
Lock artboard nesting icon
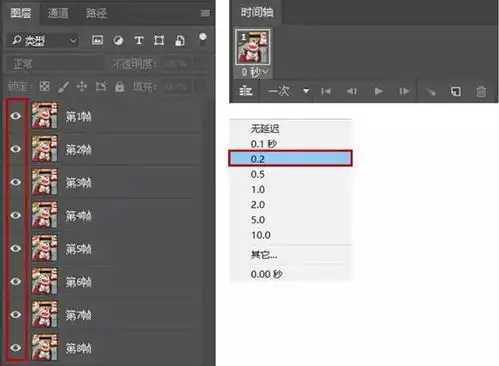[x=101, y=87]
